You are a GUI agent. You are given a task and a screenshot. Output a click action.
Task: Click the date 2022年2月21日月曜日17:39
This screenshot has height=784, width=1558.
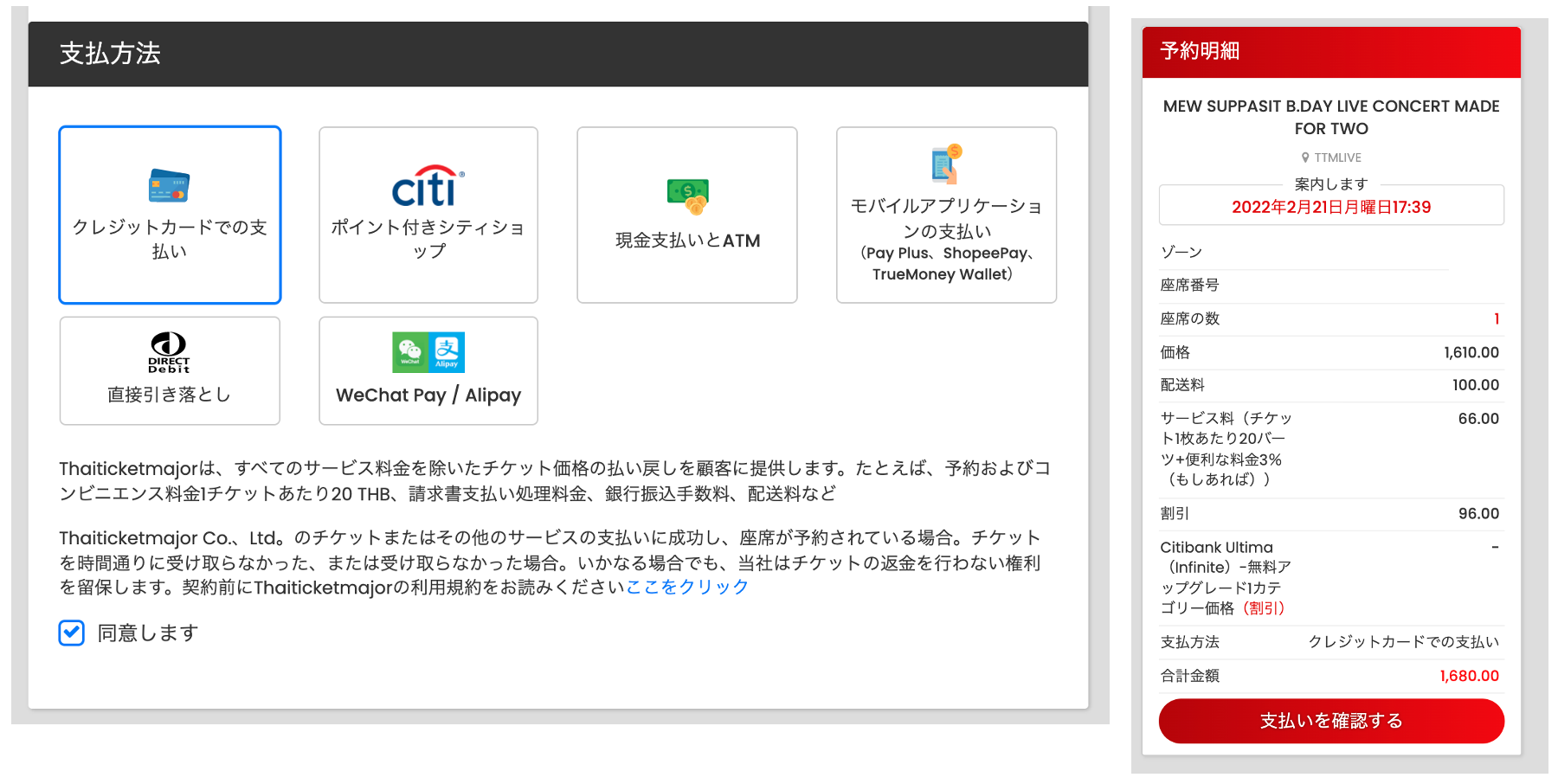pos(1331,207)
